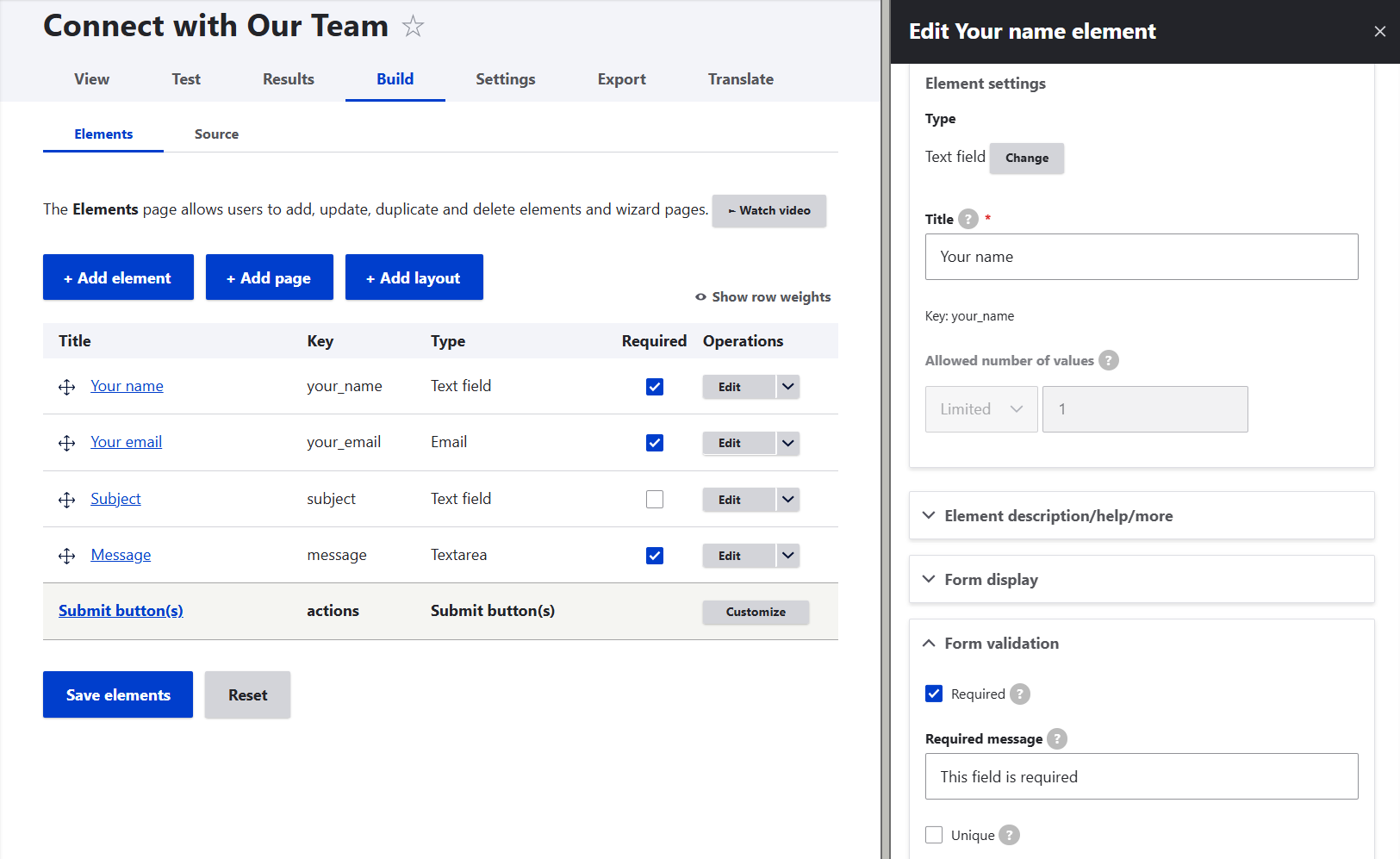The image size is (1400, 859).
Task: Go to the Export tab
Action: coord(622,79)
